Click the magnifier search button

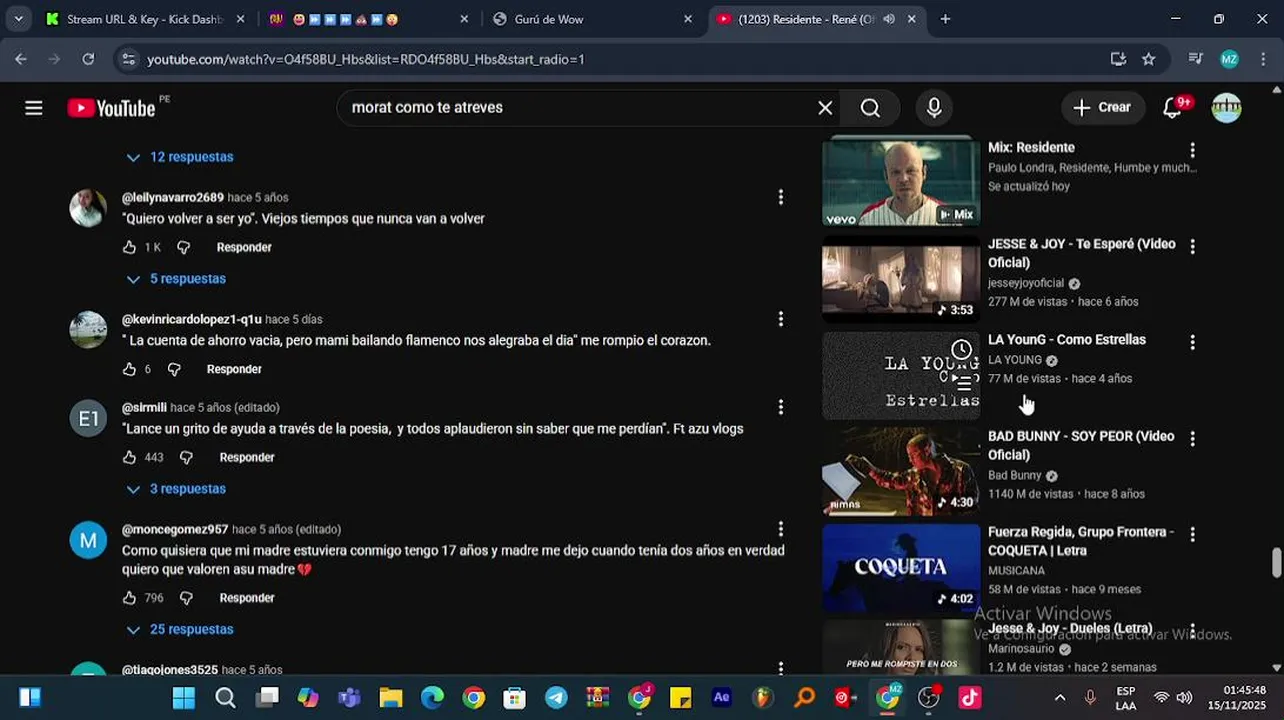[x=870, y=108]
